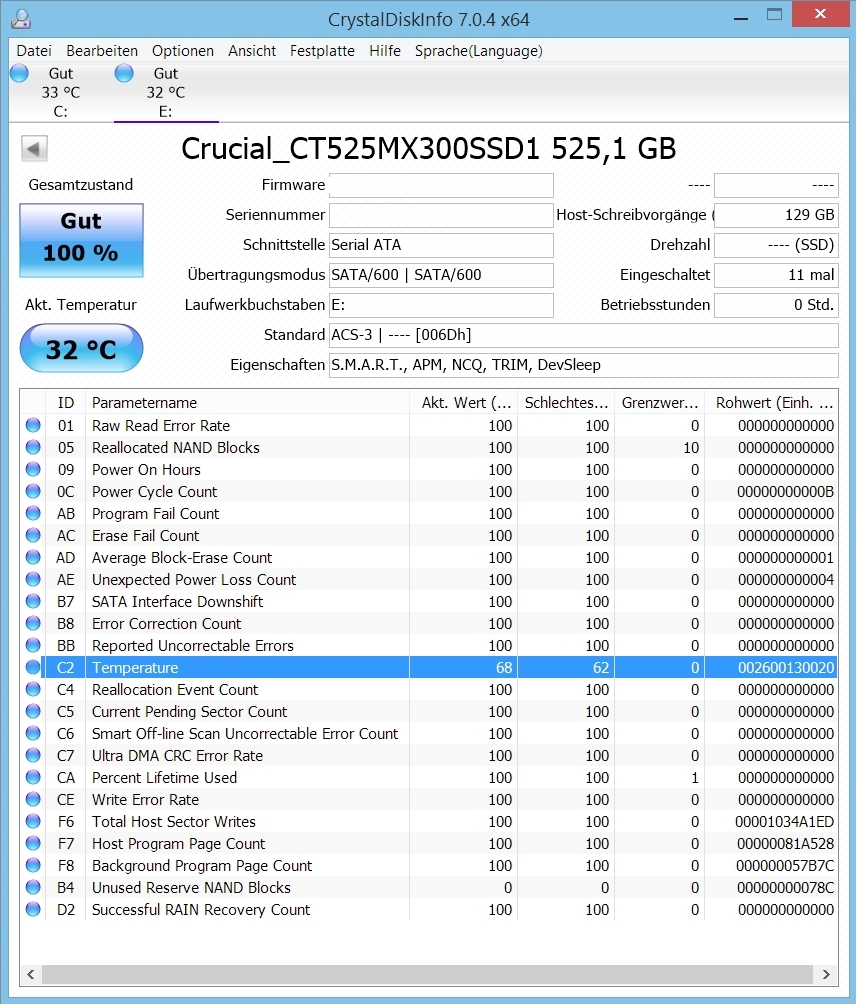Select the Background Program Page Count row
This screenshot has height=1004, width=856.
[428, 865]
